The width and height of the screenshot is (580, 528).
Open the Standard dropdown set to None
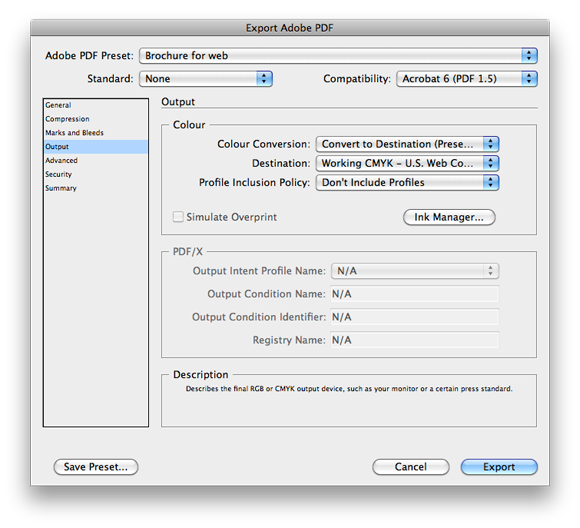[x=206, y=78]
